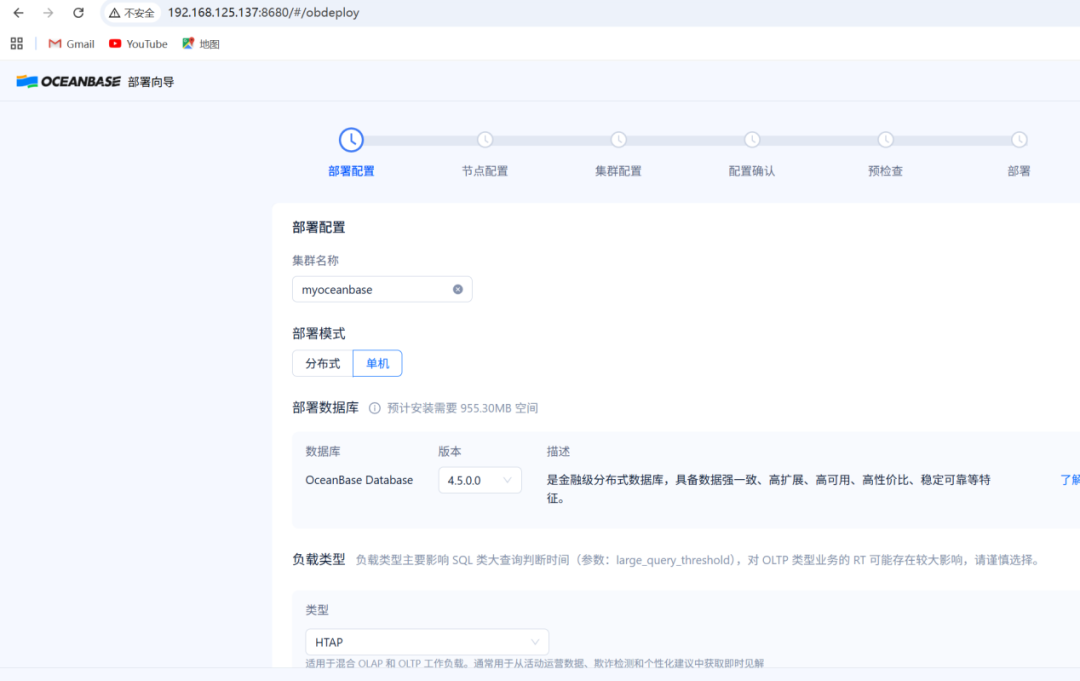
Task: Click the 部署配置 step clock icon
Action: 351,140
